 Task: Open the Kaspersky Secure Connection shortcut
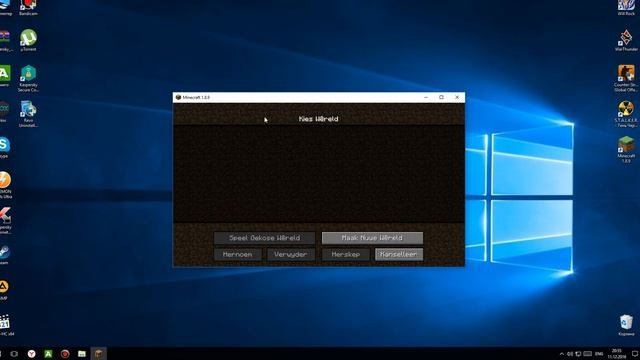[x=28, y=78]
